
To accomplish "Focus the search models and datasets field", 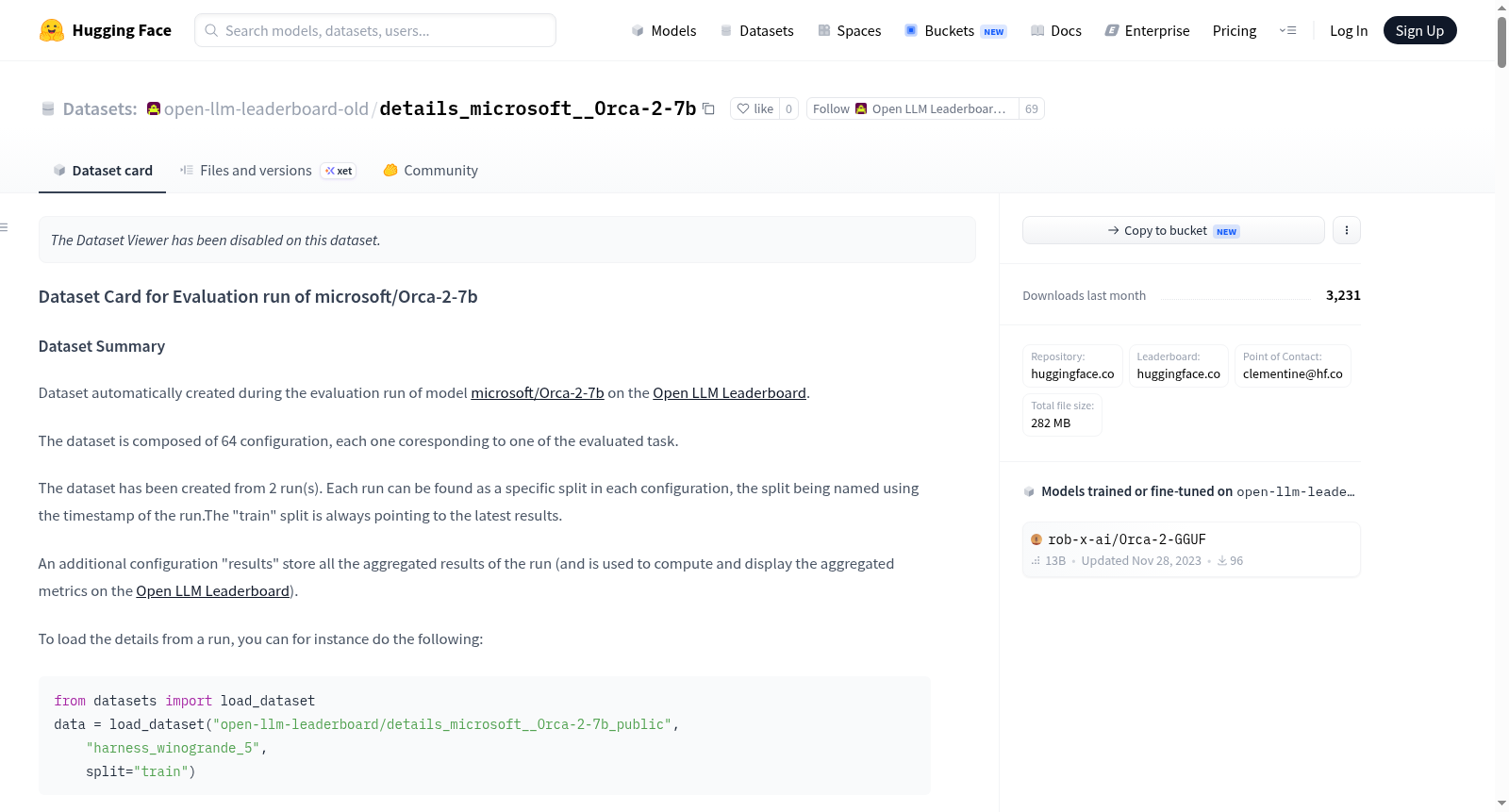I will click(x=375, y=30).
